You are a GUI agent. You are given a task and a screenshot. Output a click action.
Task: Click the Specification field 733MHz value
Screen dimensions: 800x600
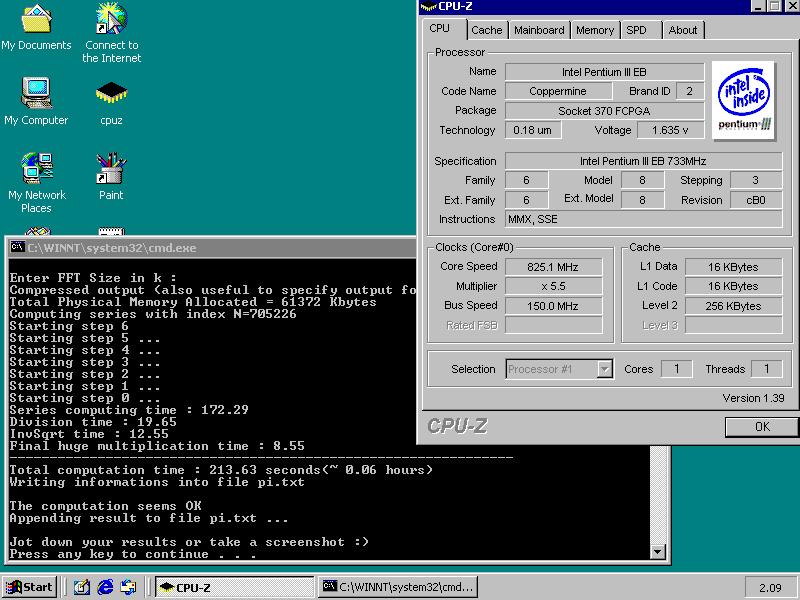(643, 161)
